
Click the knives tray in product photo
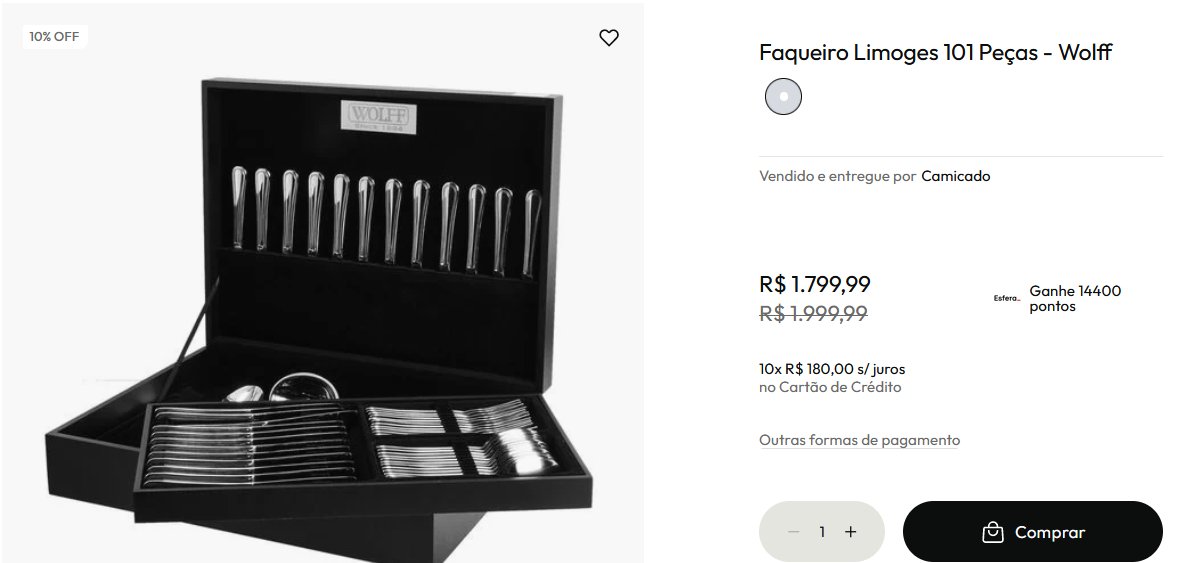(251, 445)
